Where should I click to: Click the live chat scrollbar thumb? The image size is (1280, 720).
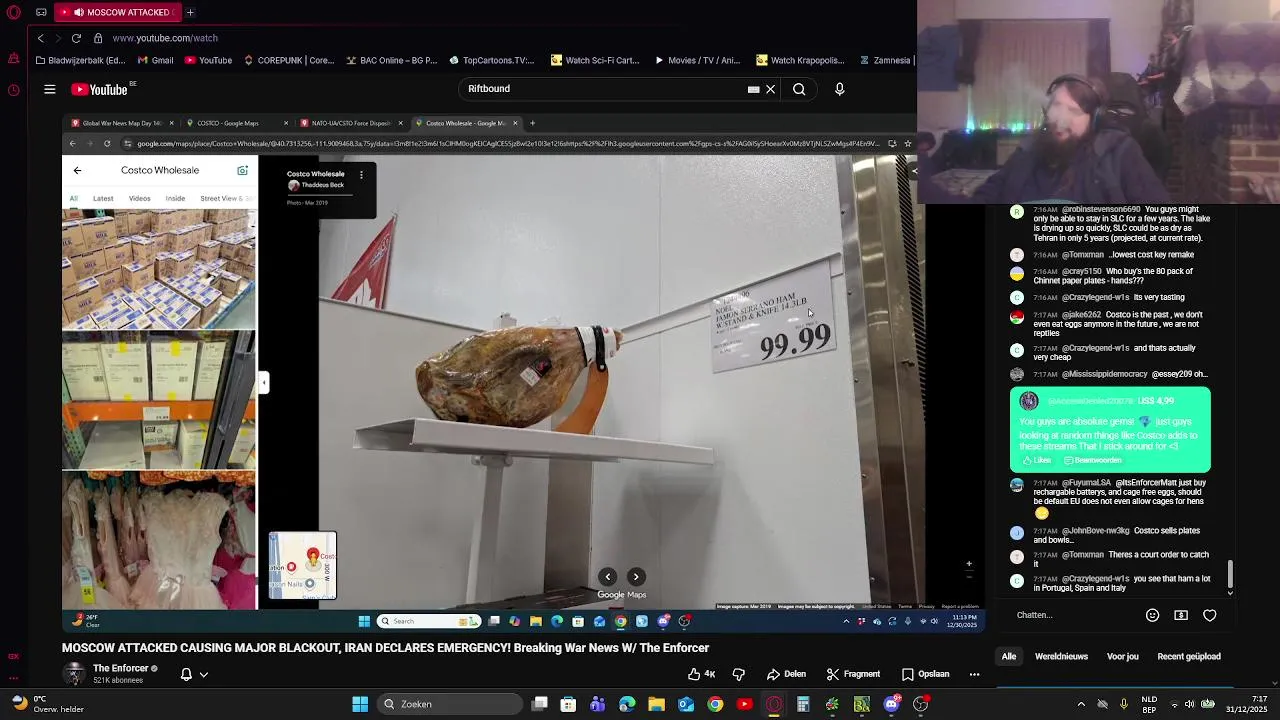1231,574
